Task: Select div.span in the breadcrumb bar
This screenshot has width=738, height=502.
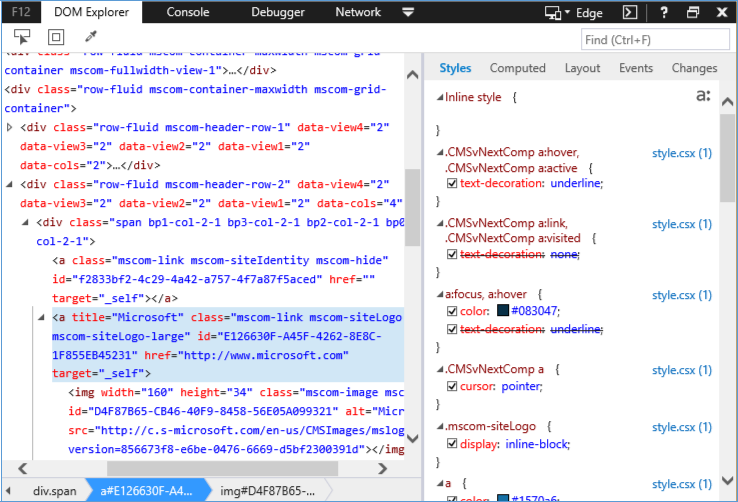Action: coord(53,490)
